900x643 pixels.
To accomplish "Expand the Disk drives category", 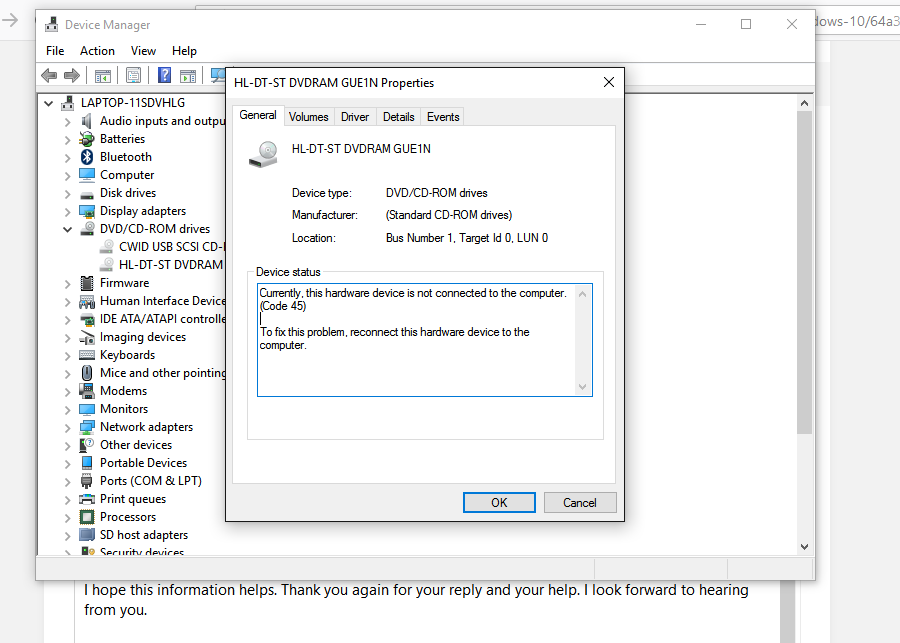I will click(67, 193).
